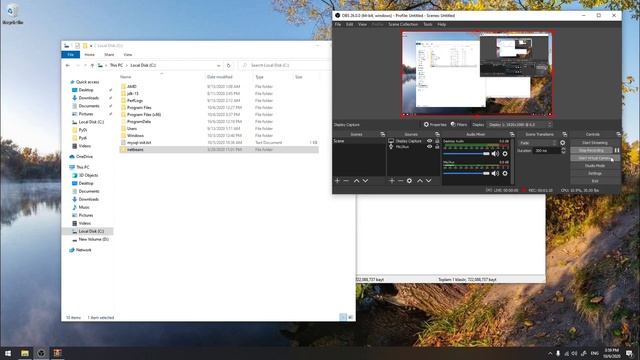Undock the Scenes panel using its header icon
Image resolution: width=640 pixels, height=360 pixels.
point(382,134)
